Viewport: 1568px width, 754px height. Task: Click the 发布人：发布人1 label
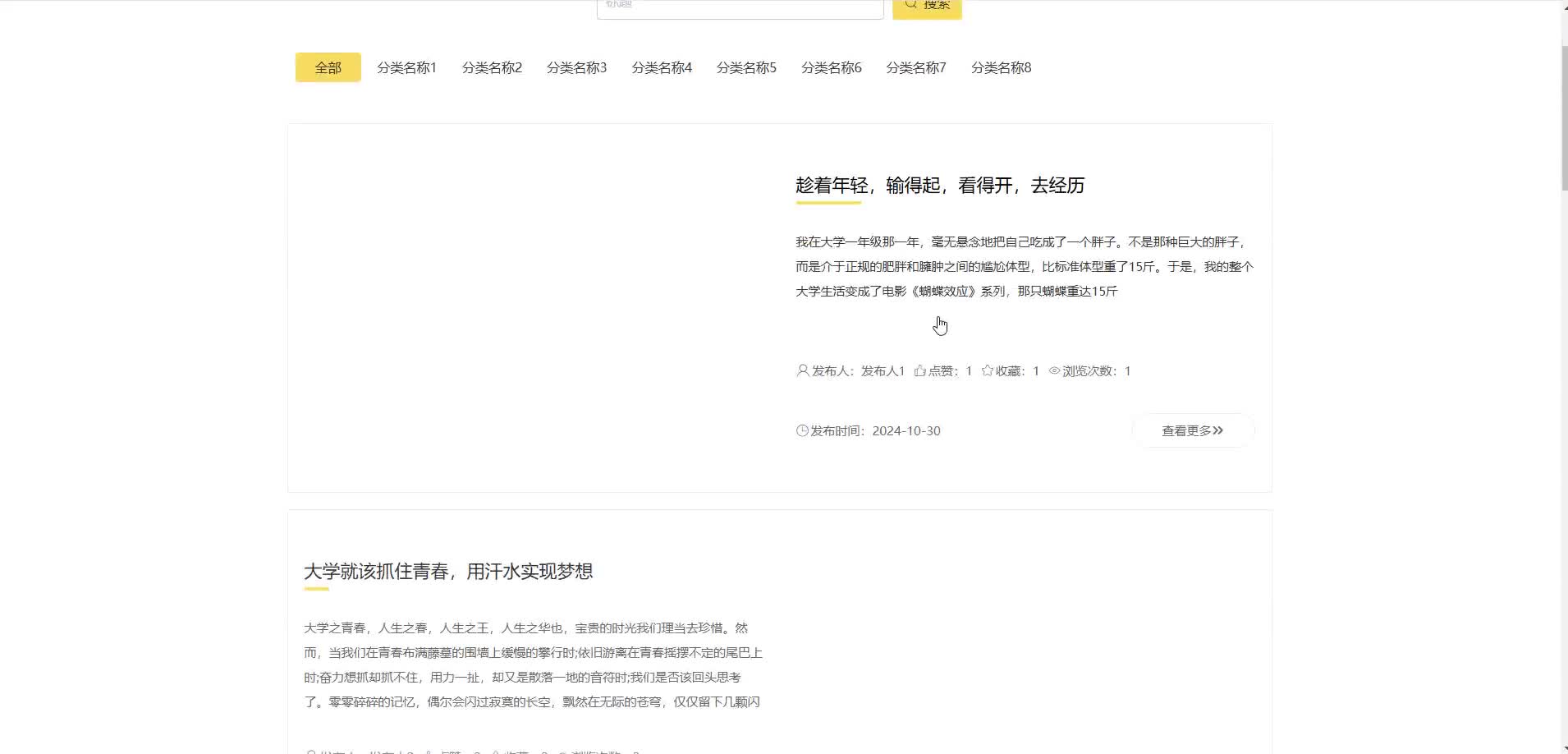858,370
